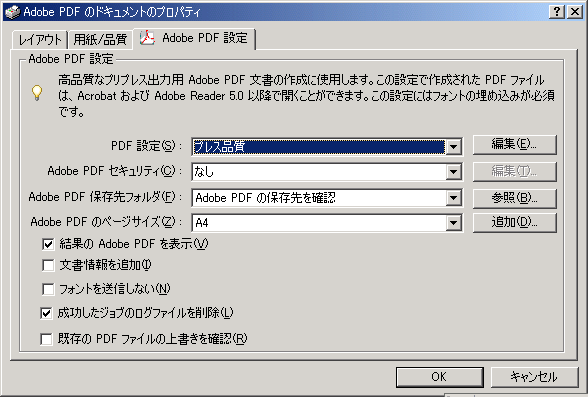The image size is (588, 397).
Task: Switch to the 用紙/品質 tab
Action: (x=100, y=40)
